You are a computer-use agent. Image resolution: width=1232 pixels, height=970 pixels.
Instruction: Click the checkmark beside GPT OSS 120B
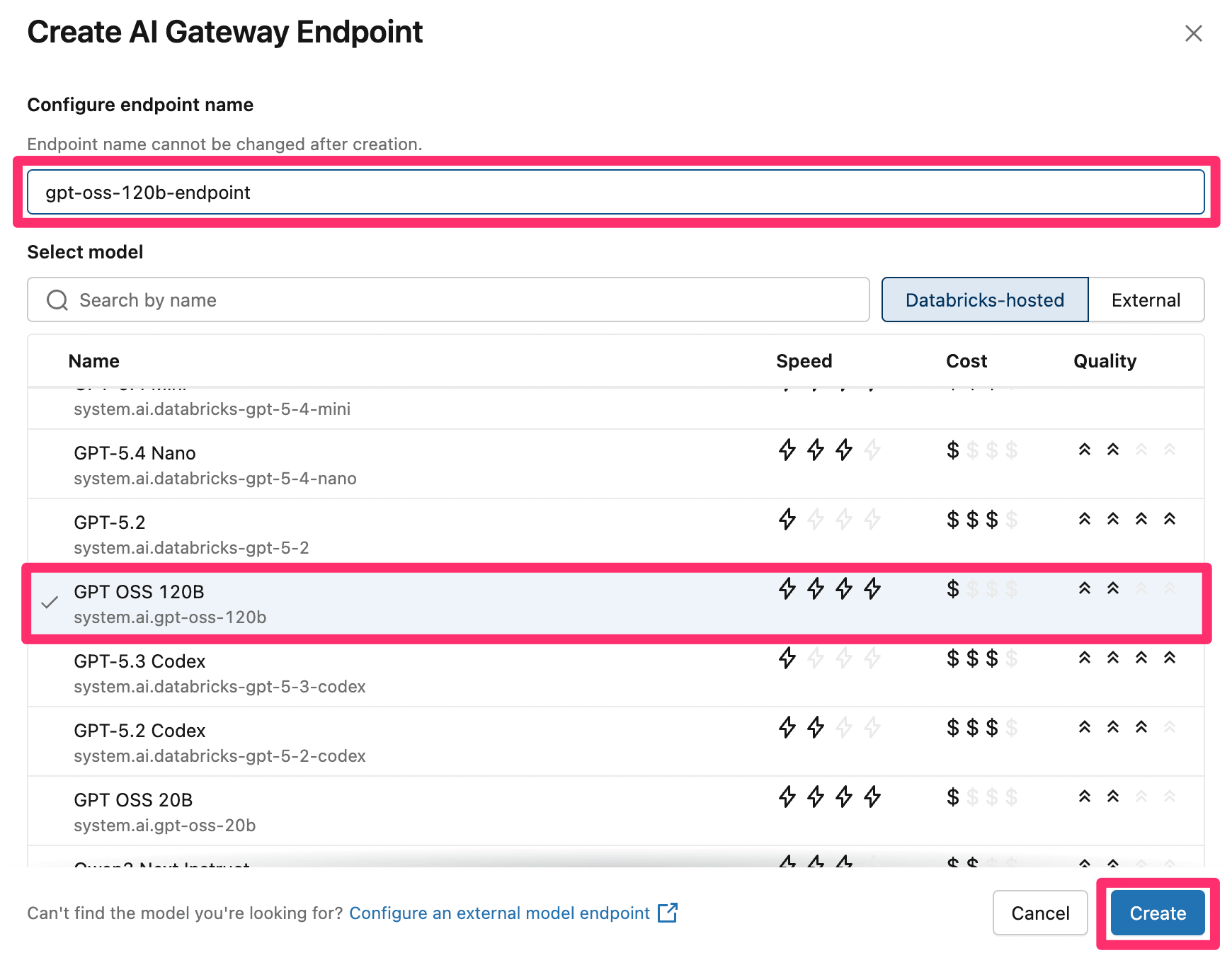pyautogui.click(x=50, y=603)
